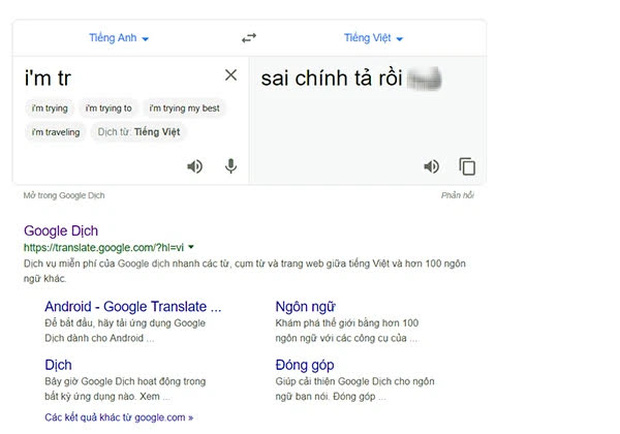Open the Ngôn ngữ sitelink
The width and height of the screenshot is (620, 434).
[305, 307]
